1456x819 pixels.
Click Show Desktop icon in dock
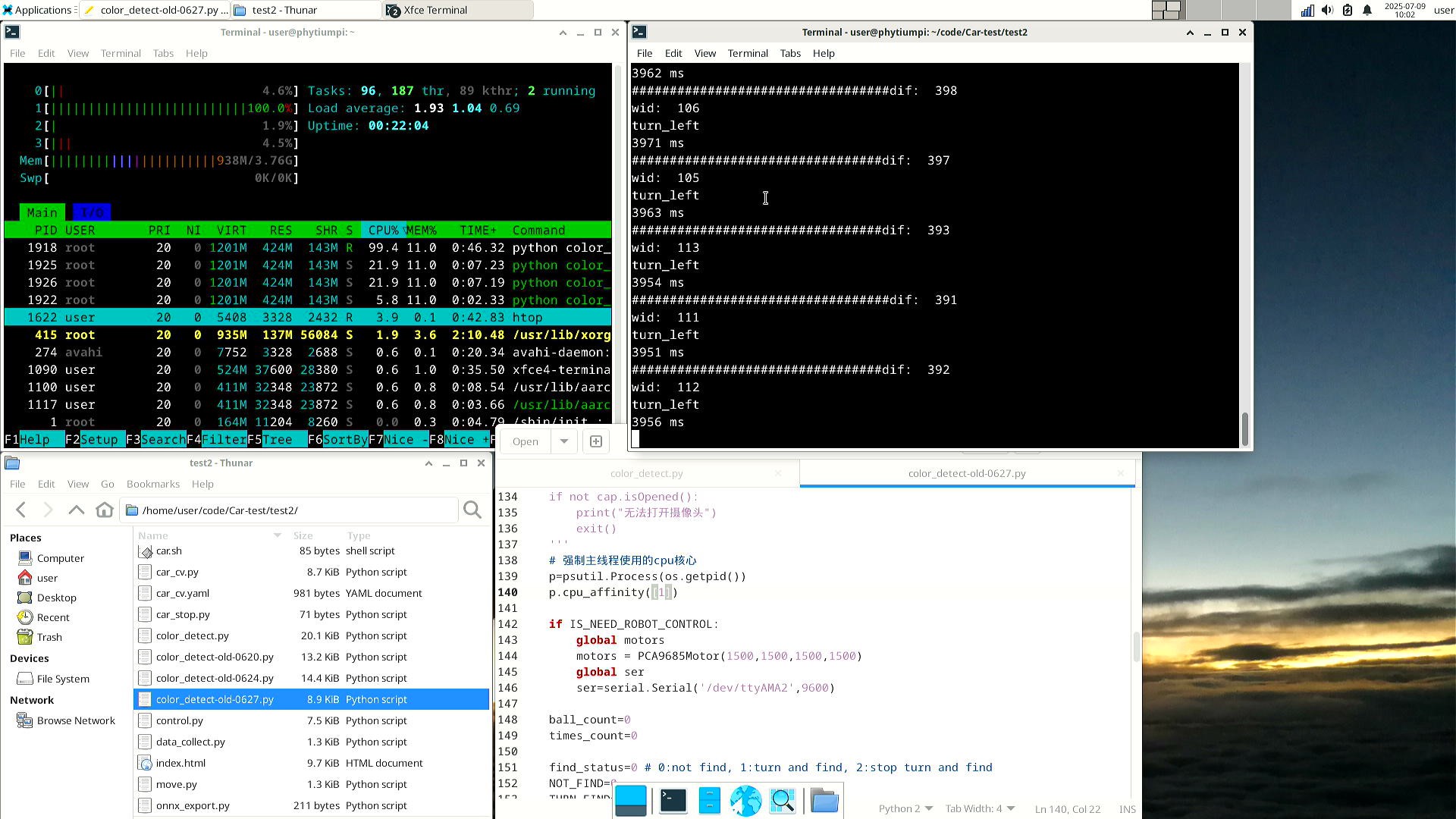(631, 801)
